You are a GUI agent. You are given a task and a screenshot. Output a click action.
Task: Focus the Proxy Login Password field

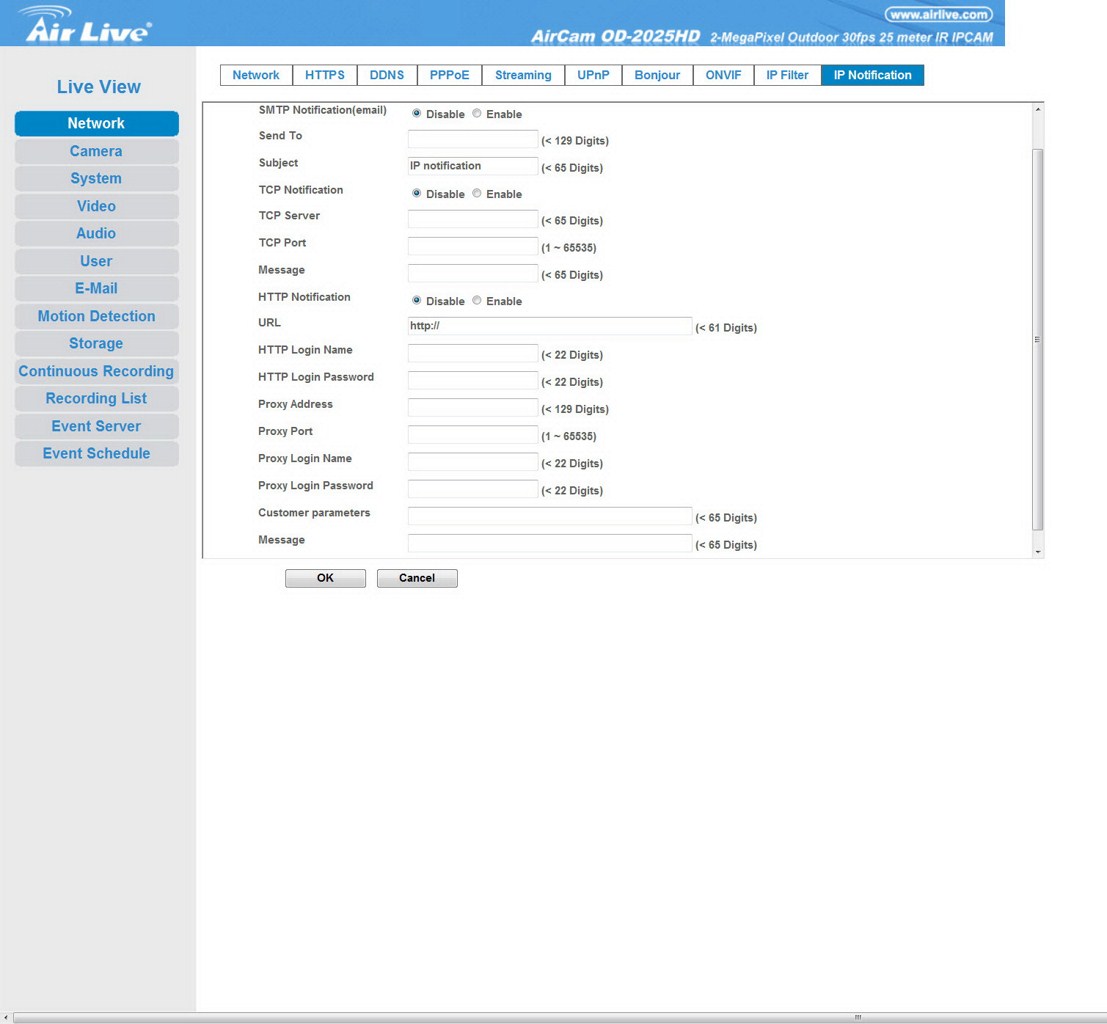[x=473, y=489]
